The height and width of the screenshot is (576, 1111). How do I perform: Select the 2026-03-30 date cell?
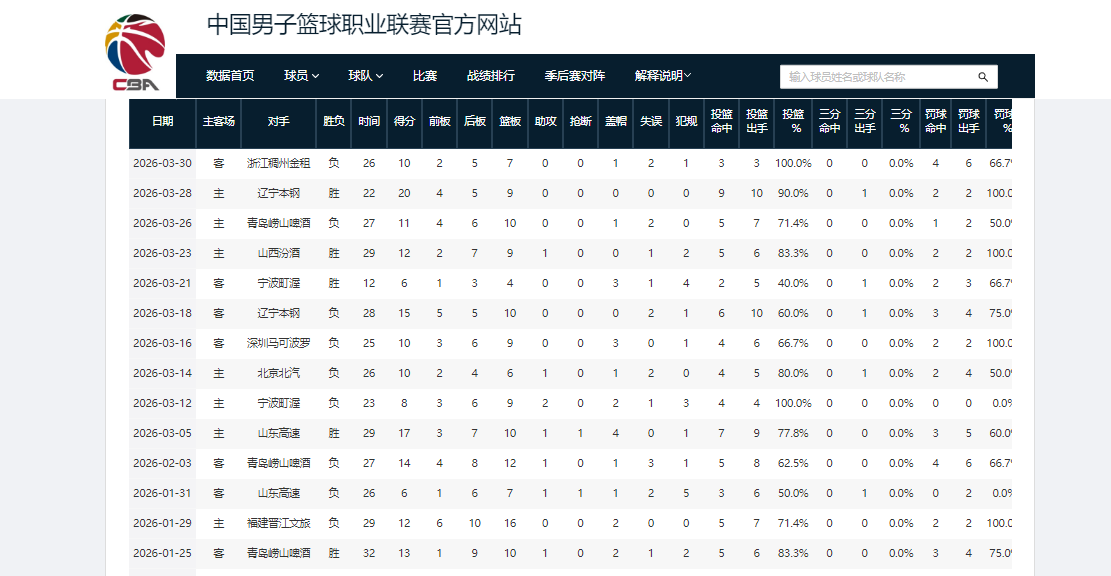click(x=162, y=163)
